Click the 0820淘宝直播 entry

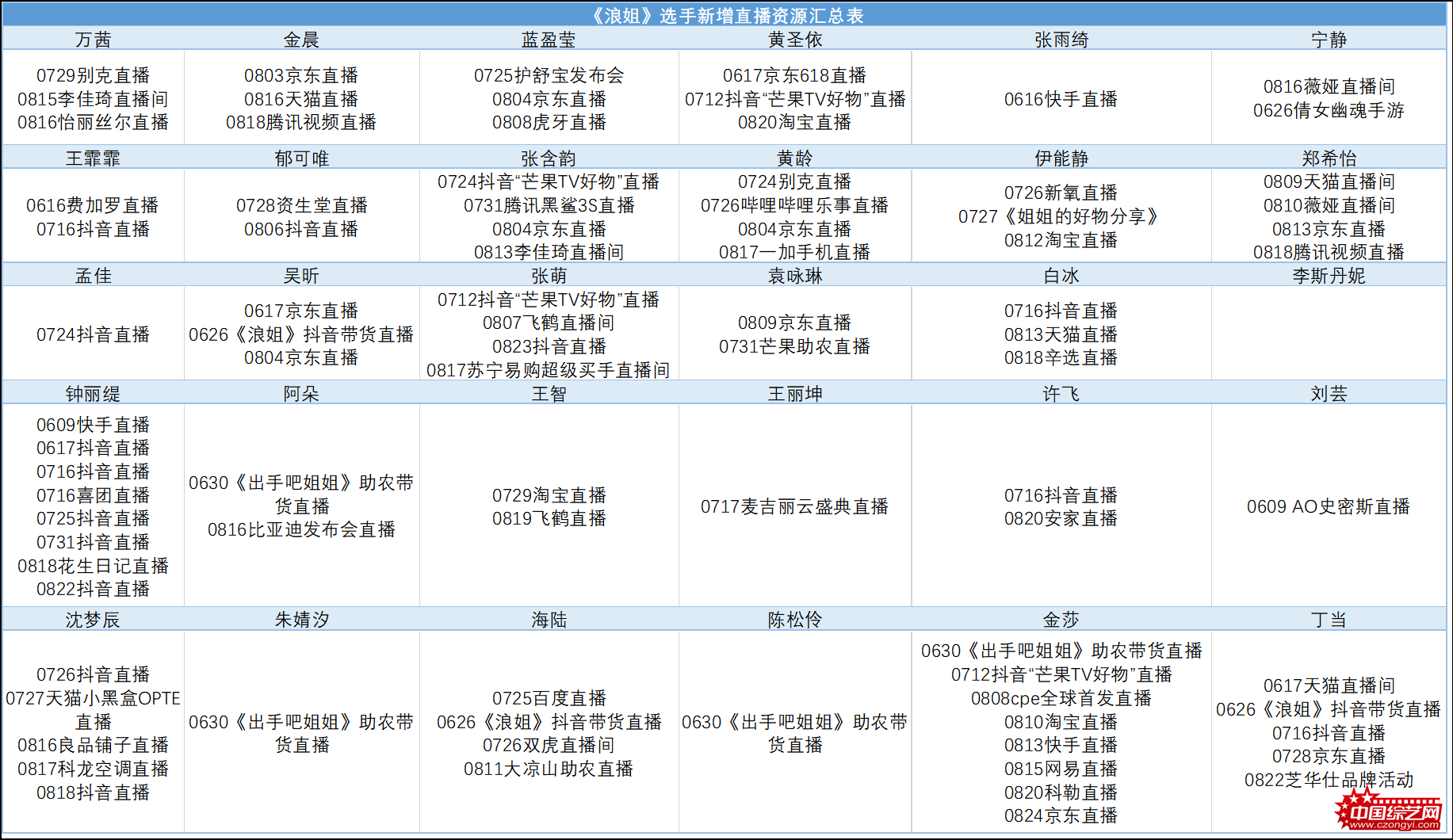tap(795, 122)
